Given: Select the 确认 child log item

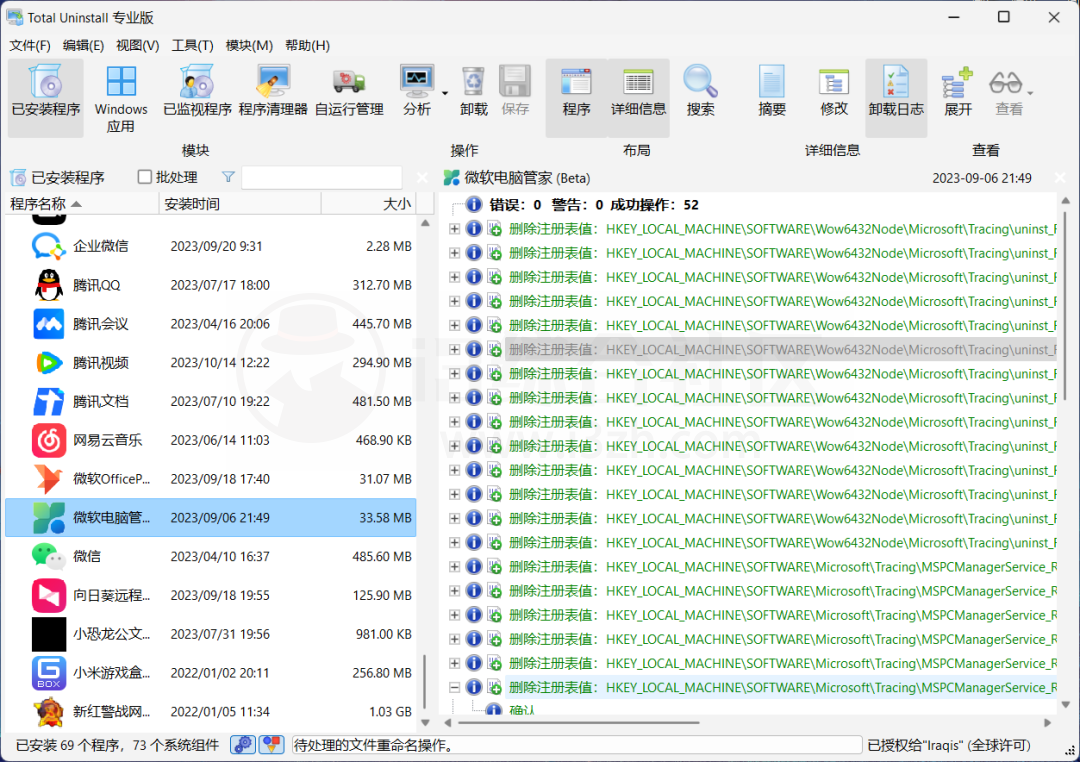Looking at the screenshot, I should pyautogui.click(x=522, y=710).
